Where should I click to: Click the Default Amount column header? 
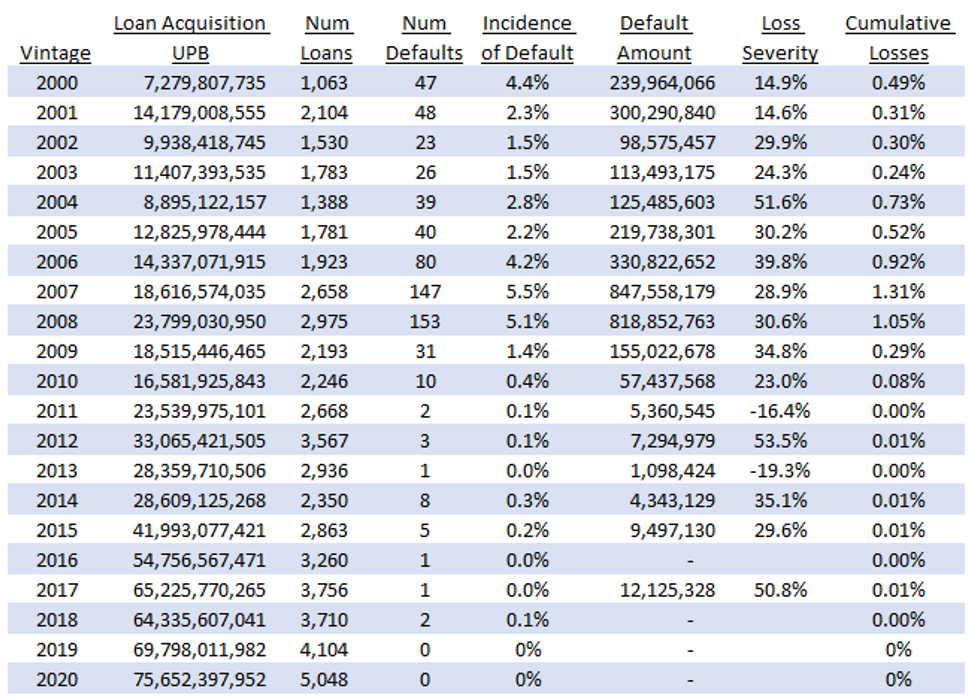pos(654,38)
